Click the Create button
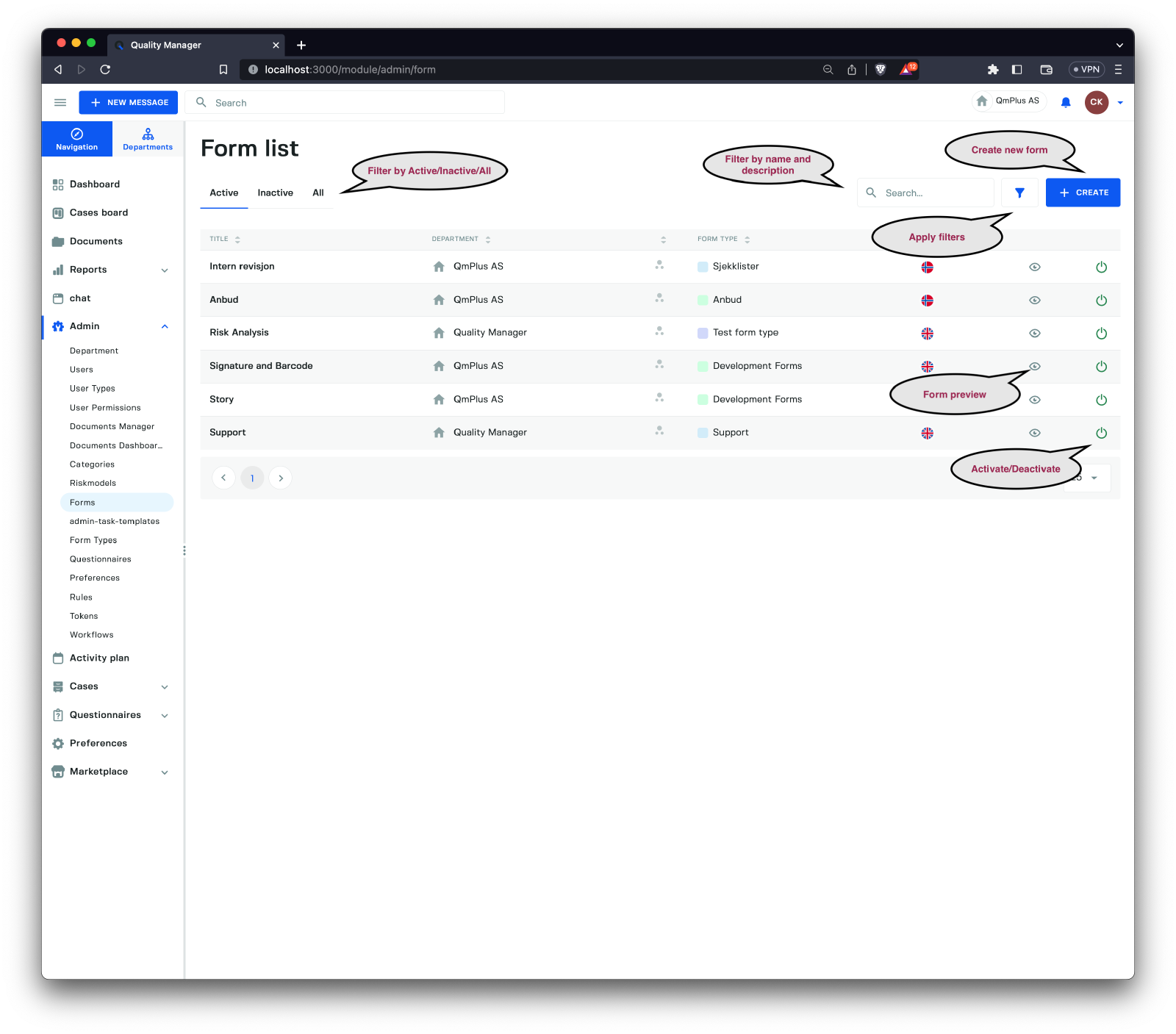This screenshot has height=1034, width=1176. click(x=1083, y=193)
